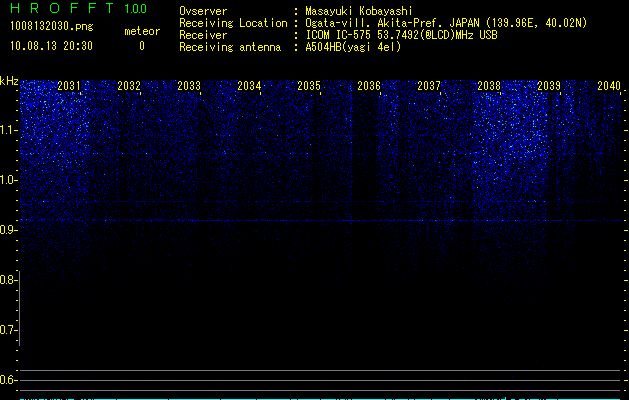629x400 pixels.
Task: Click the A504HB(yagi 4el) antenna text
Action: click(x=353, y=47)
